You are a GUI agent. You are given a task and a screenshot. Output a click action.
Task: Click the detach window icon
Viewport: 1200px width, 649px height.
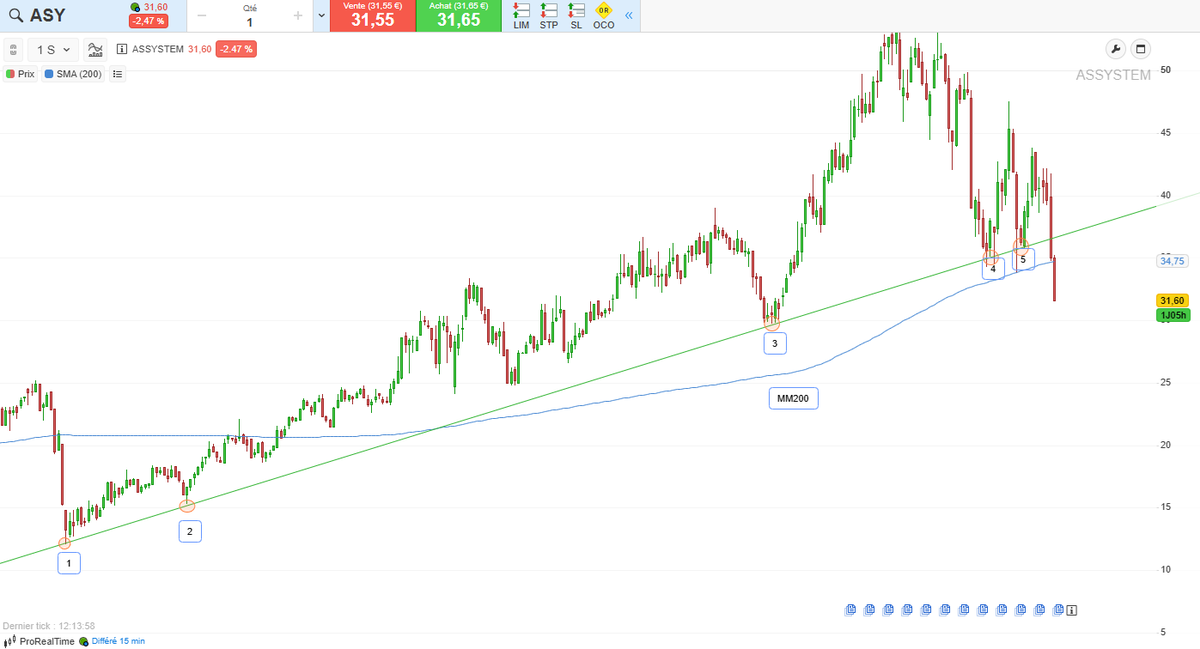[x=1141, y=49]
